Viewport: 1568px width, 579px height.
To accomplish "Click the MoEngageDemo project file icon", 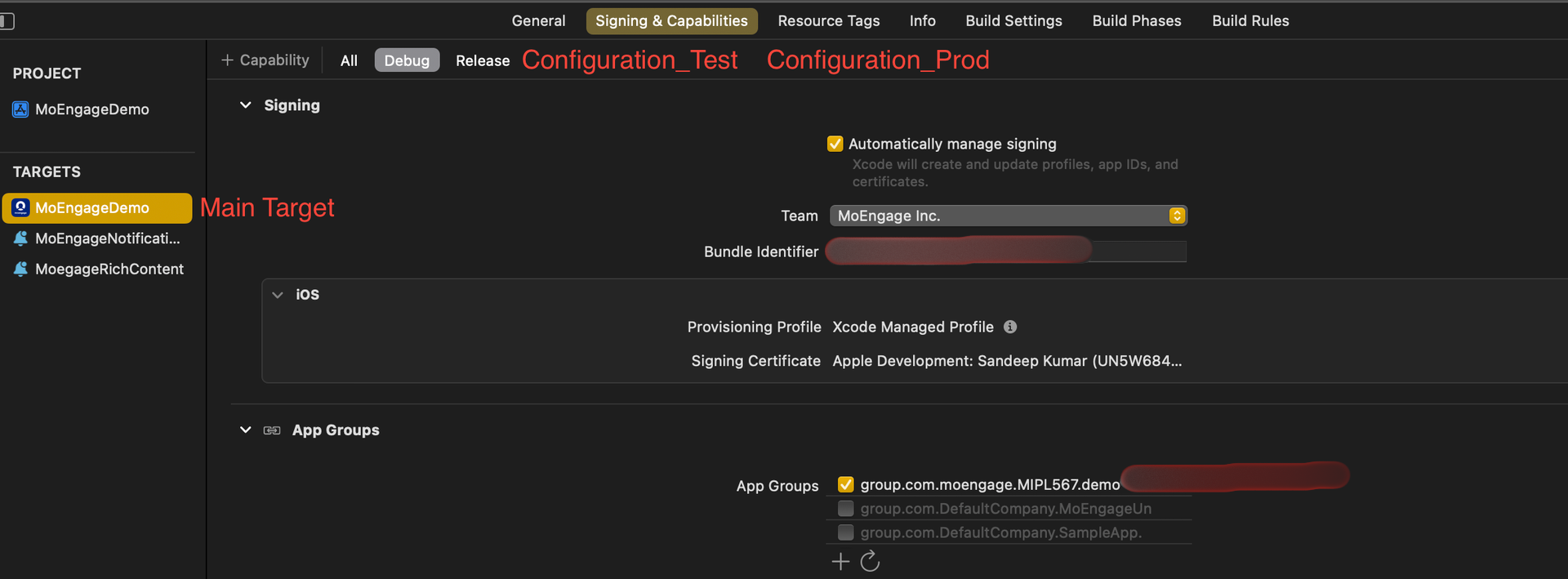I will [20, 109].
